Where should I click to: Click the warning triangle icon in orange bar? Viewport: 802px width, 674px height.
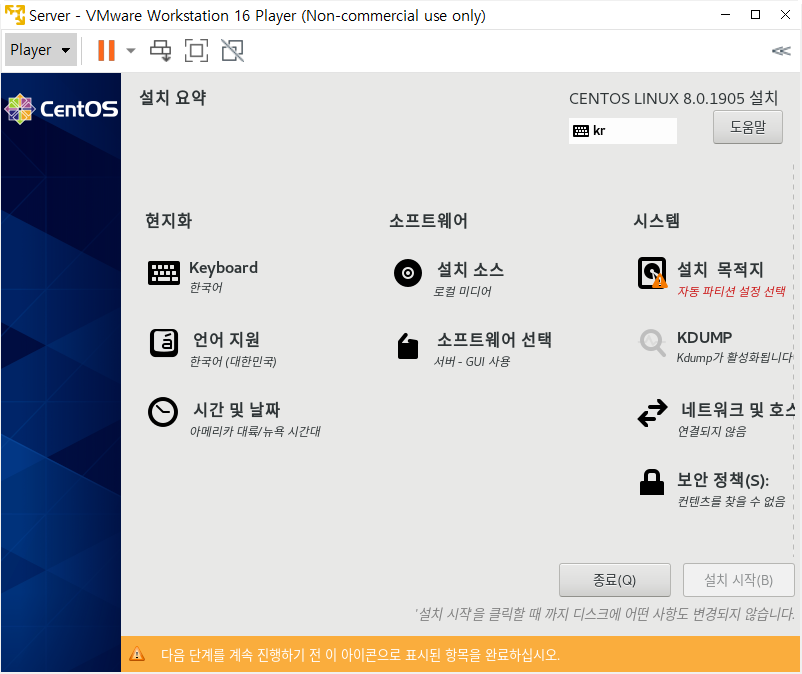tap(137, 654)
